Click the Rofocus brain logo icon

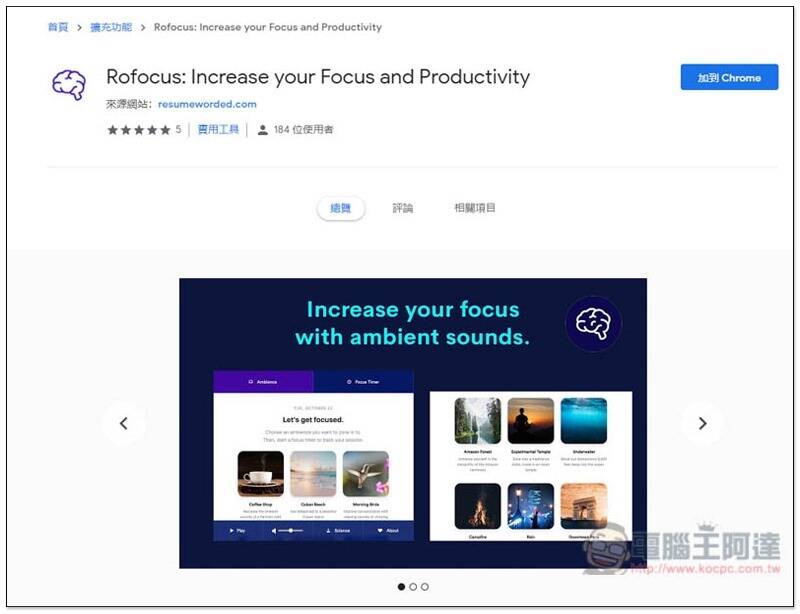(69, 85)
